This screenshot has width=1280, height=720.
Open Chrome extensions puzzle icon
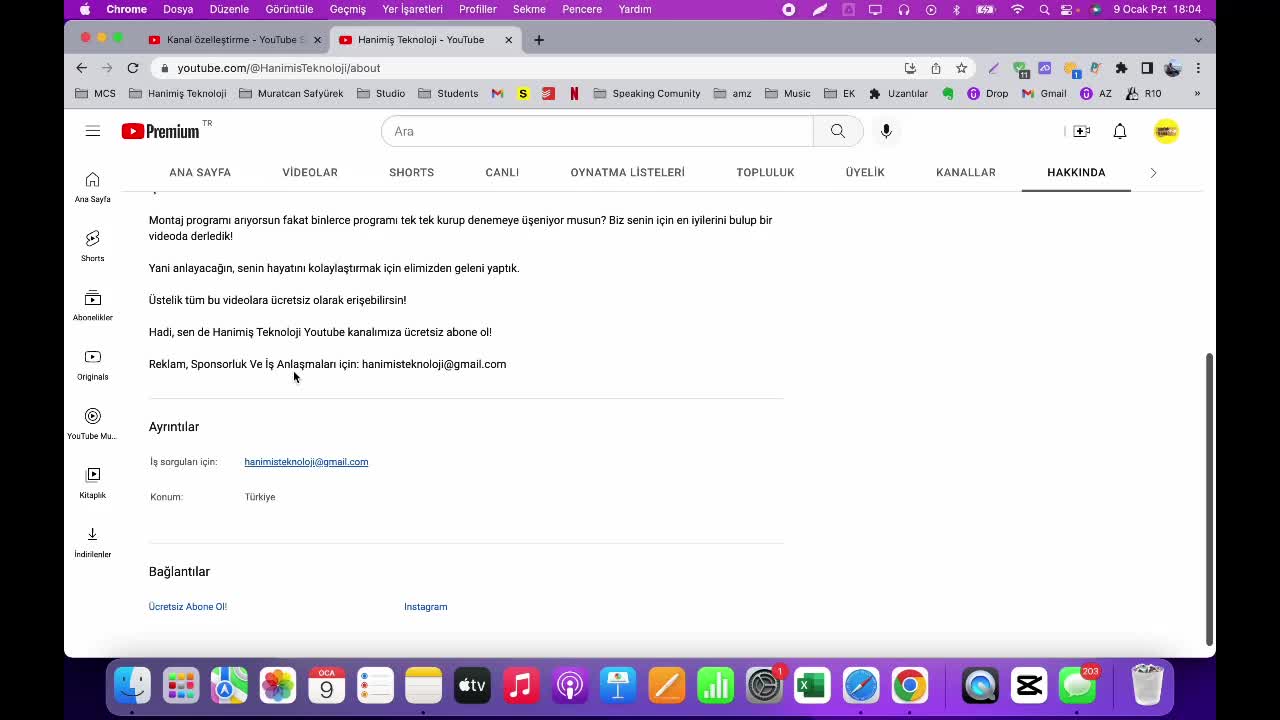tap(1121, 68)
